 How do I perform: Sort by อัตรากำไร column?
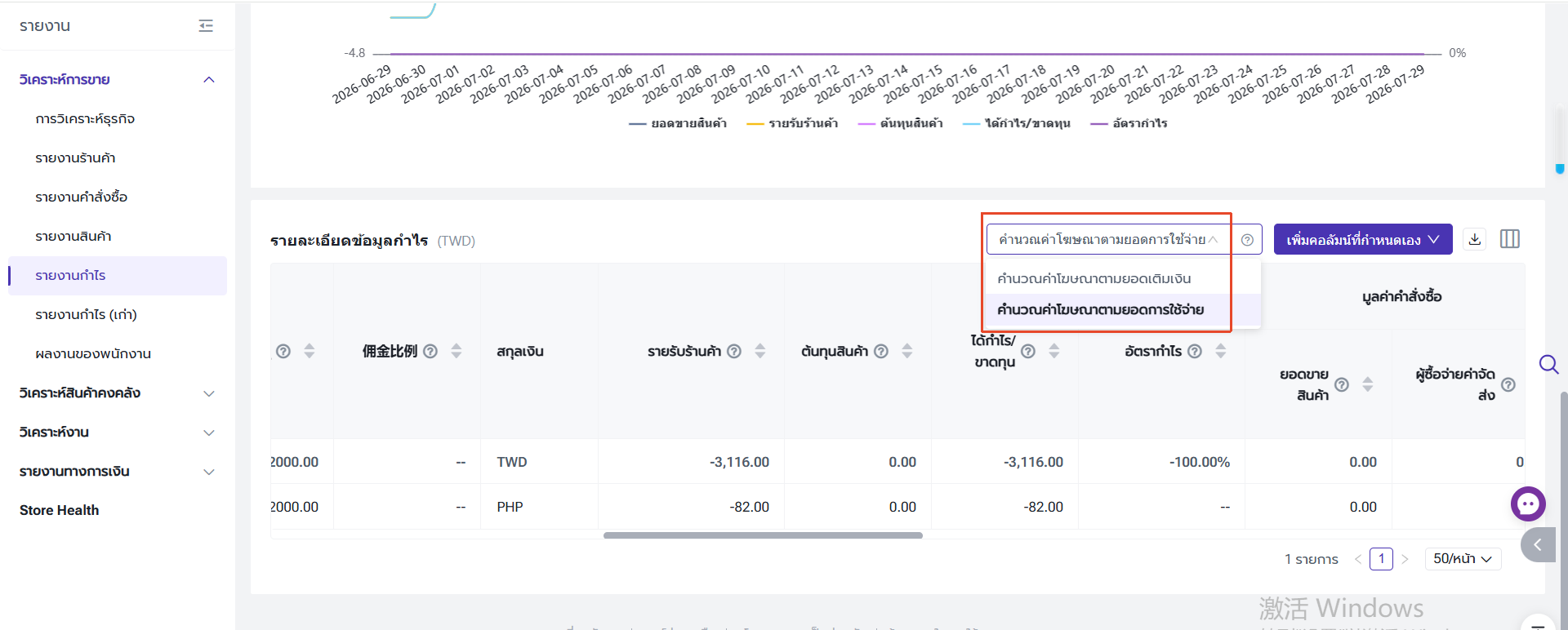(1221, 351)
